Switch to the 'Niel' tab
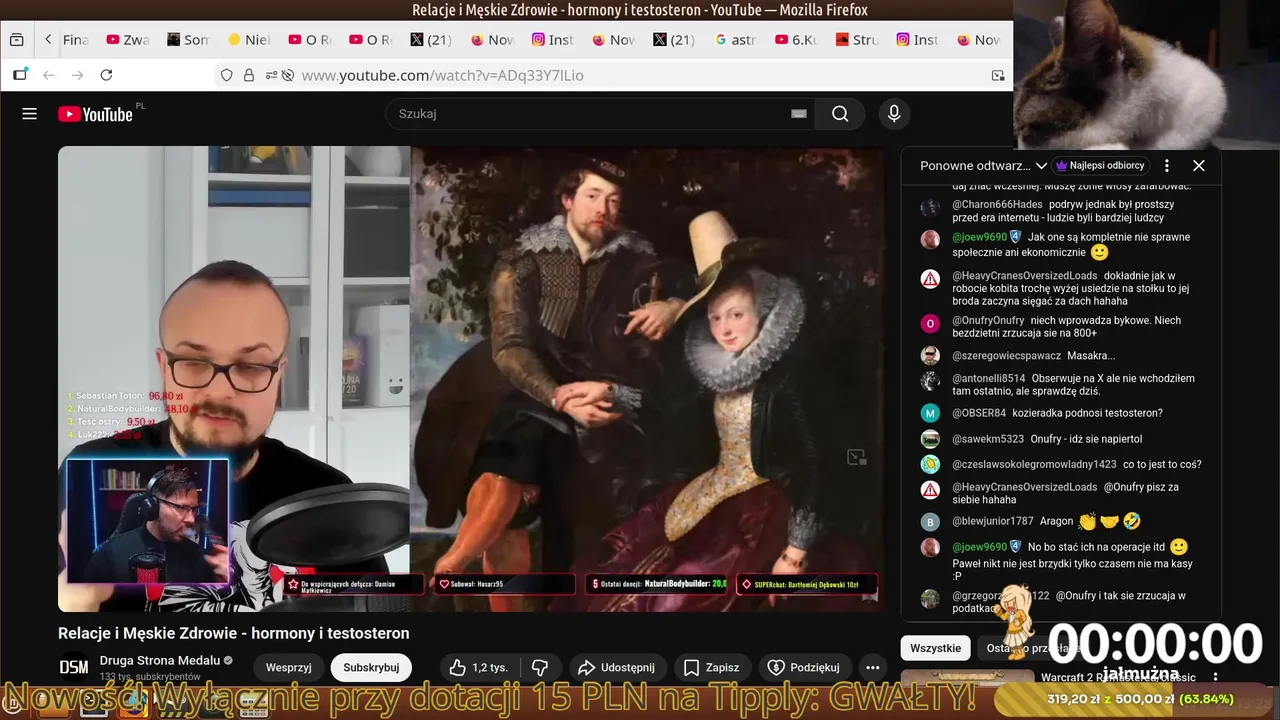This screenshot has height=720, width=1280. point(249,40)
